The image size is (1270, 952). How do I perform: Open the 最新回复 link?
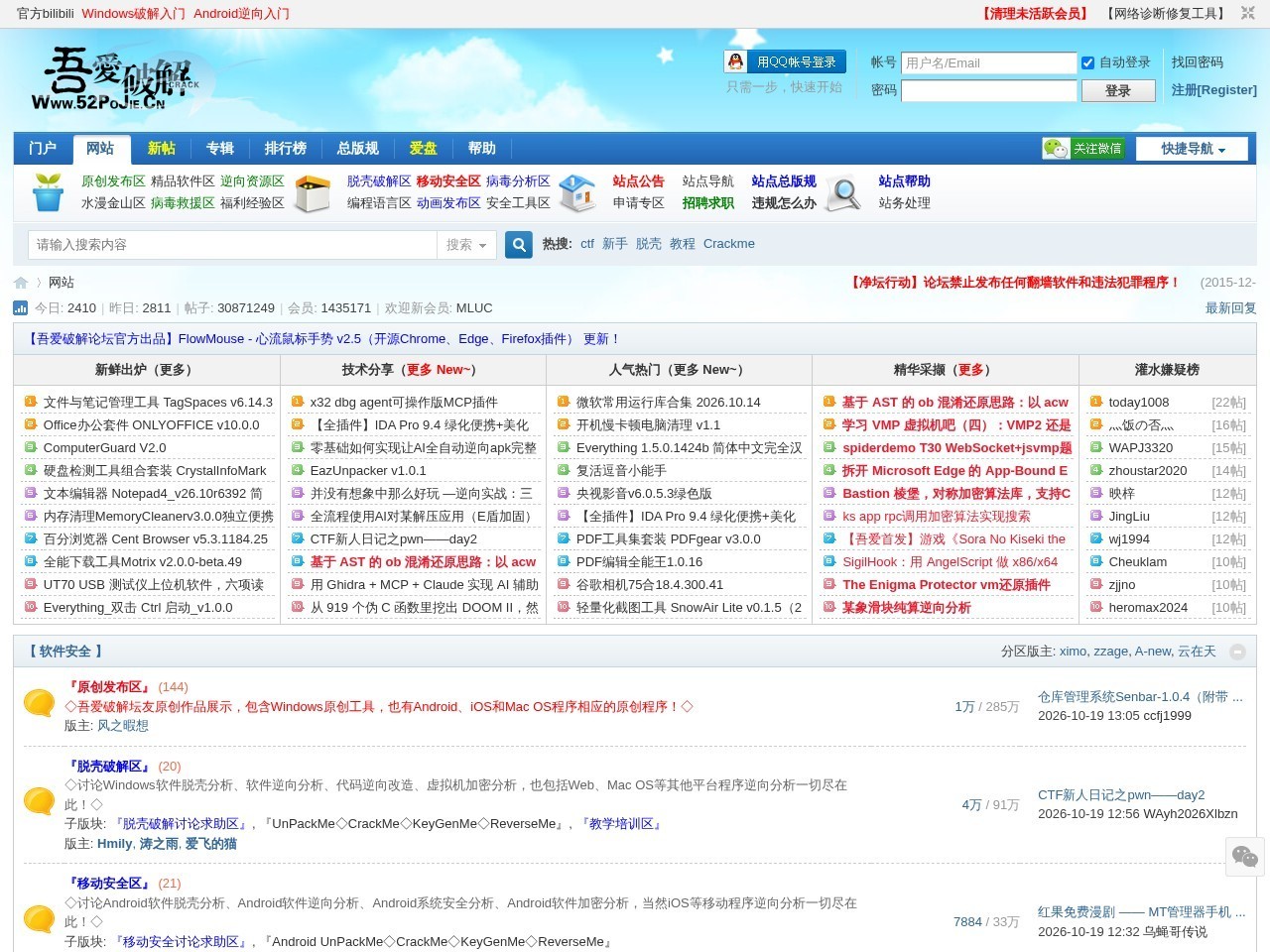click(1230, 308)
